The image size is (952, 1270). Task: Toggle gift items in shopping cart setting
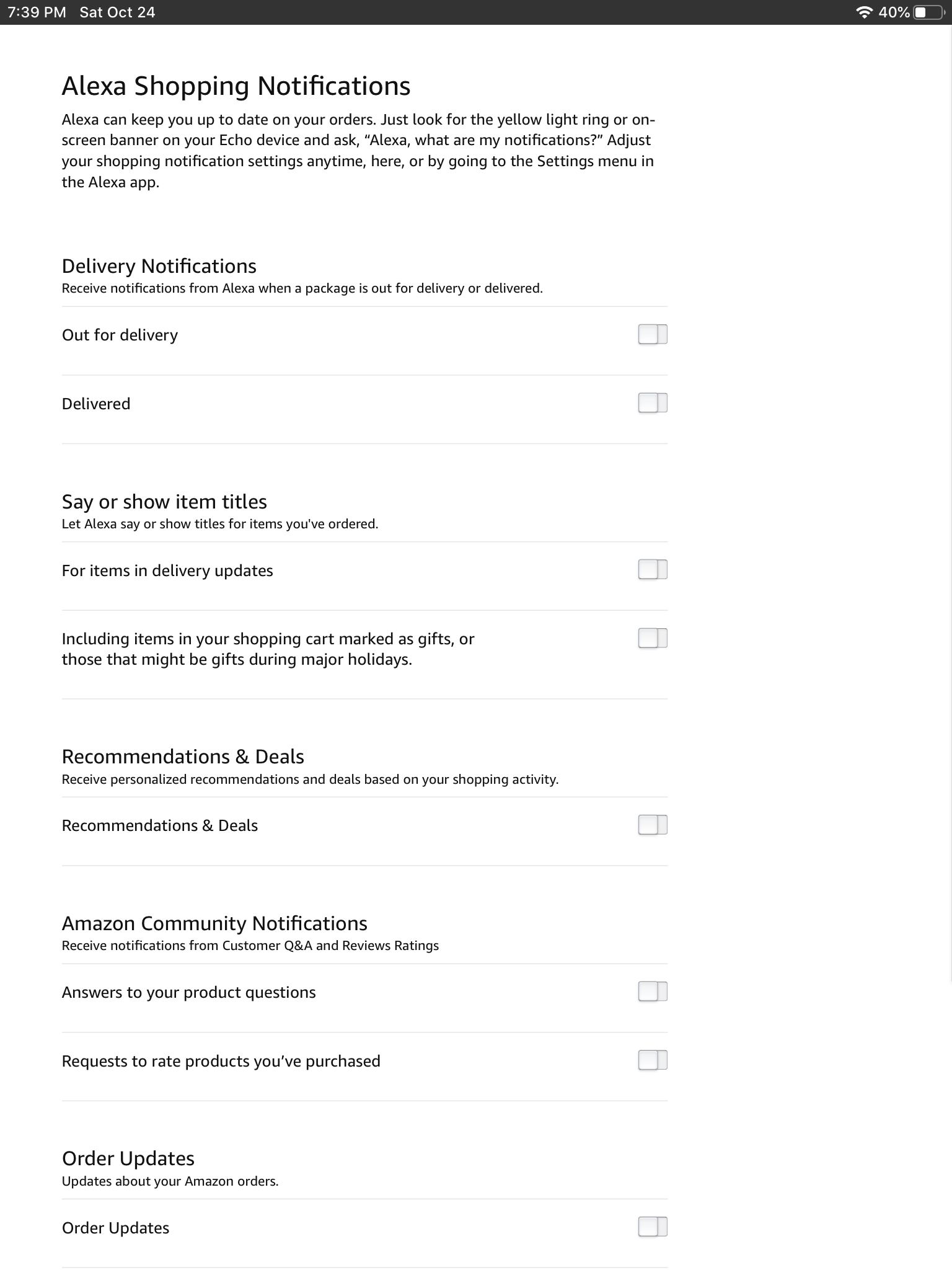click(x=652, y=637)
